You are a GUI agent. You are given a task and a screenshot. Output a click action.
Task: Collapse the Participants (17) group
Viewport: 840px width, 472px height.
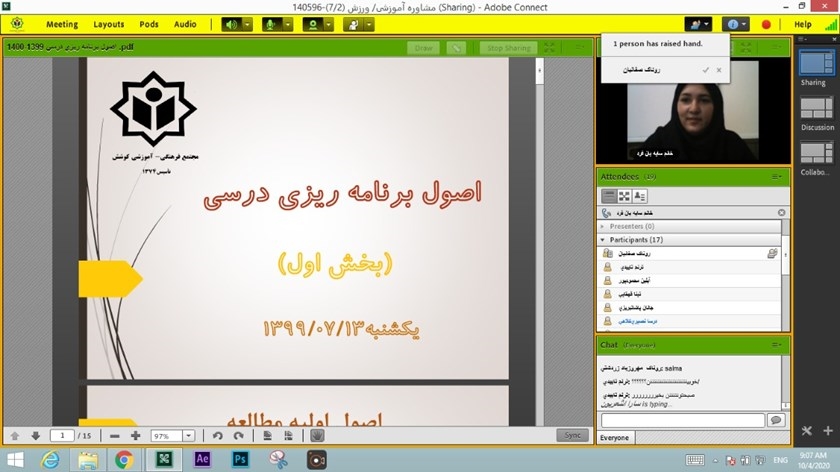602,240
